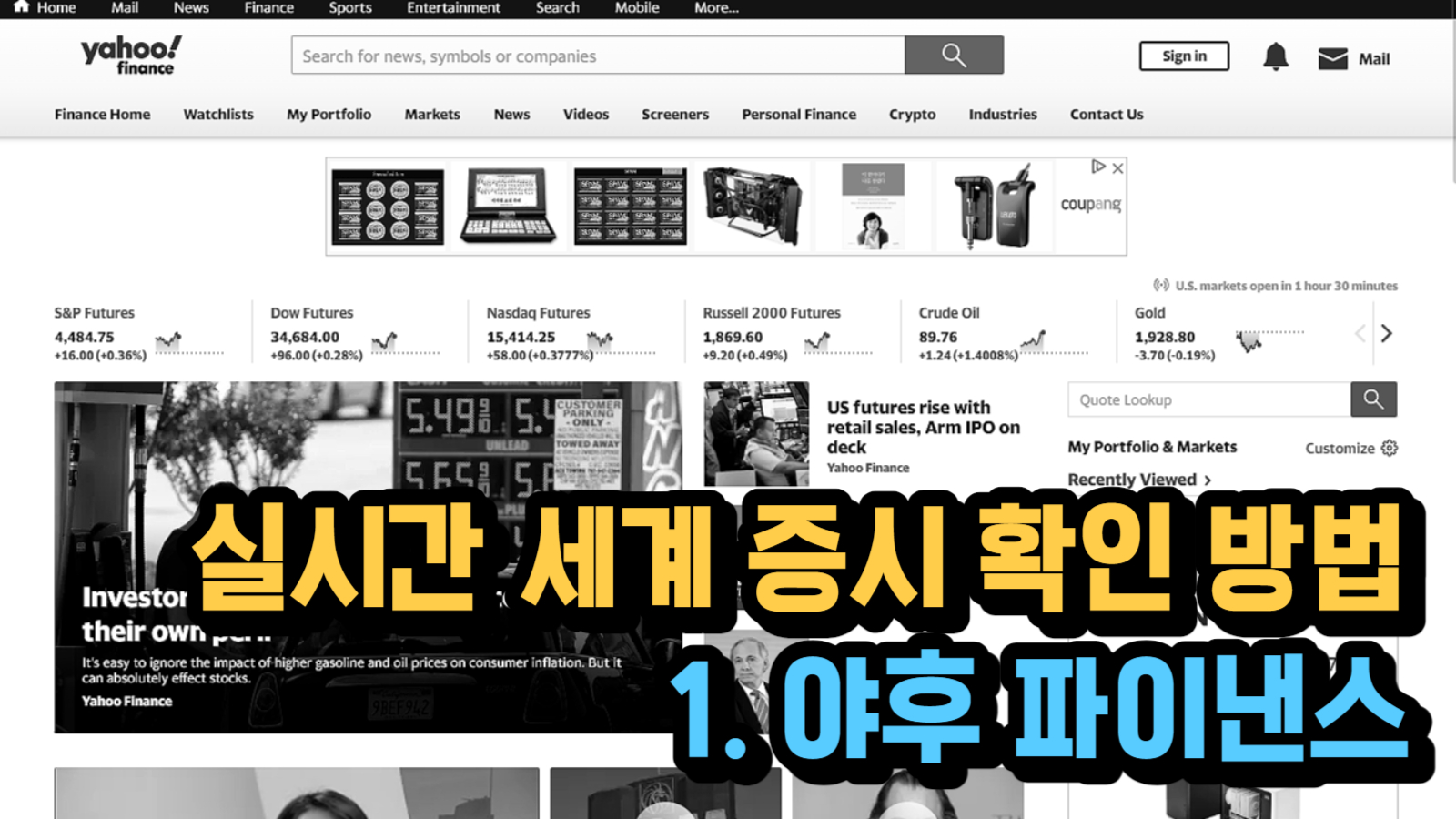Open the Watchlists tab
Viewport: 1456px width, 819px height.
point(218,115)
